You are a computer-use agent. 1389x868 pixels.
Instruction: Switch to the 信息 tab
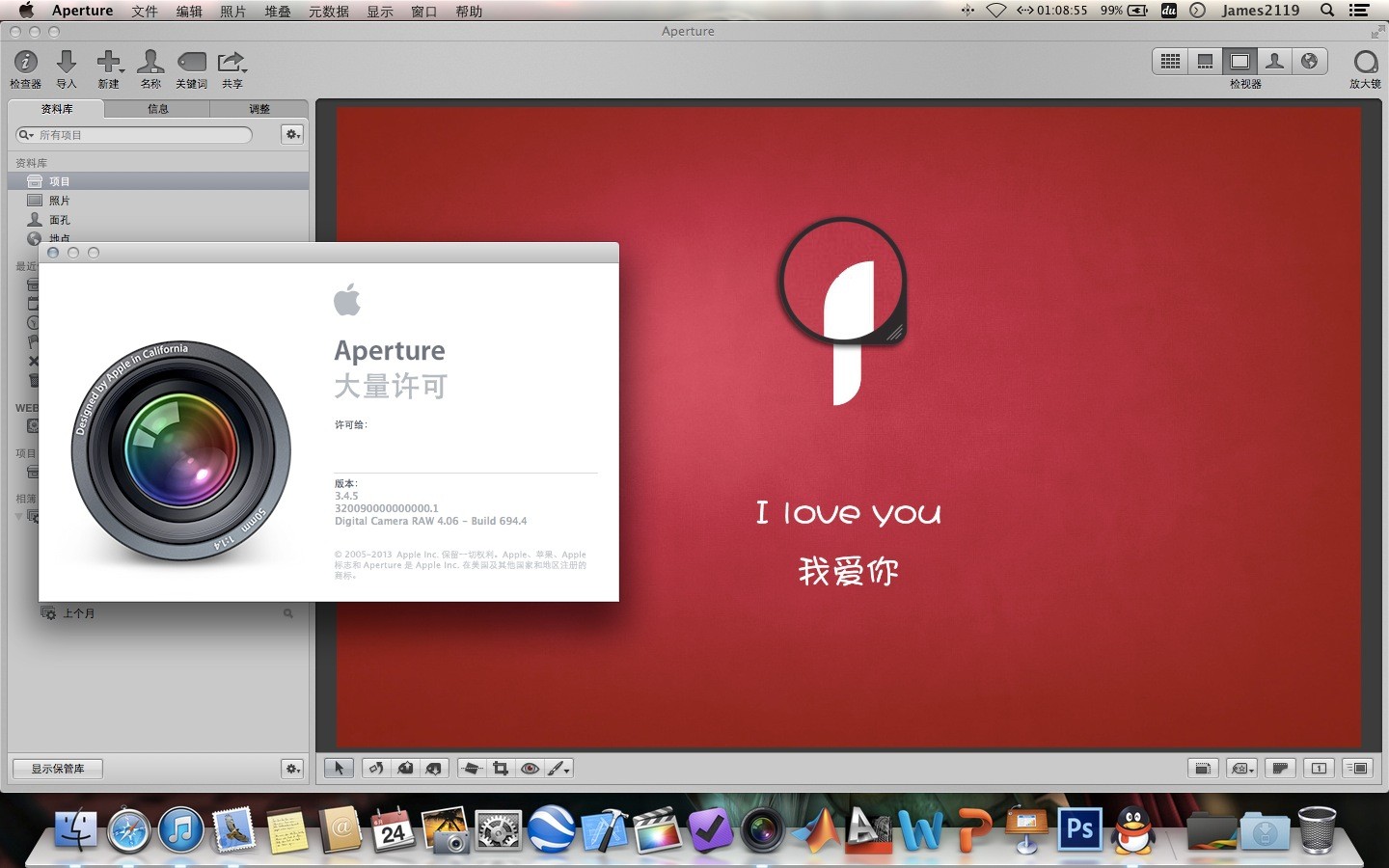[x=157, y=109]
